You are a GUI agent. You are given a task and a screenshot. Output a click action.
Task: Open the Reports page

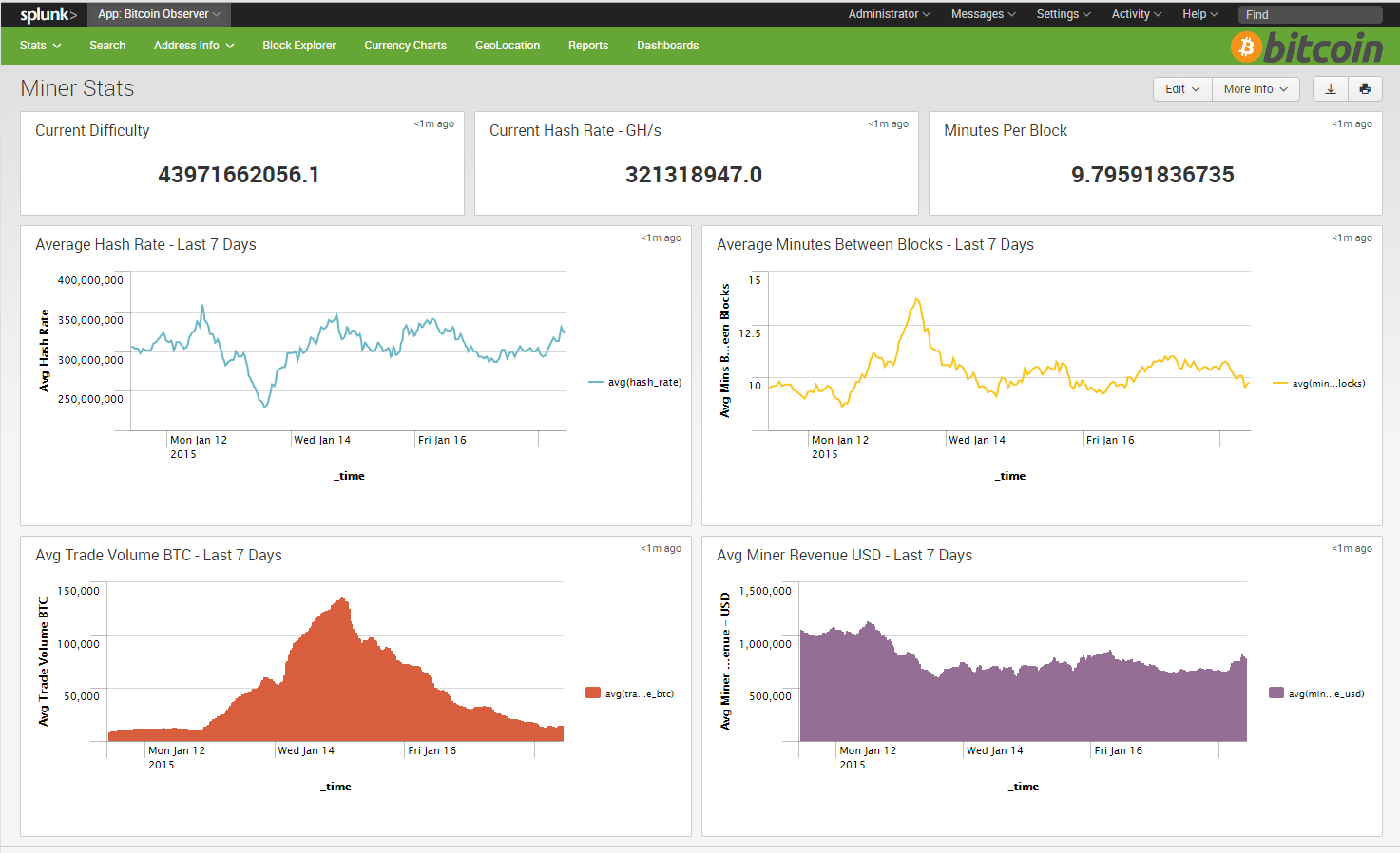588,46
